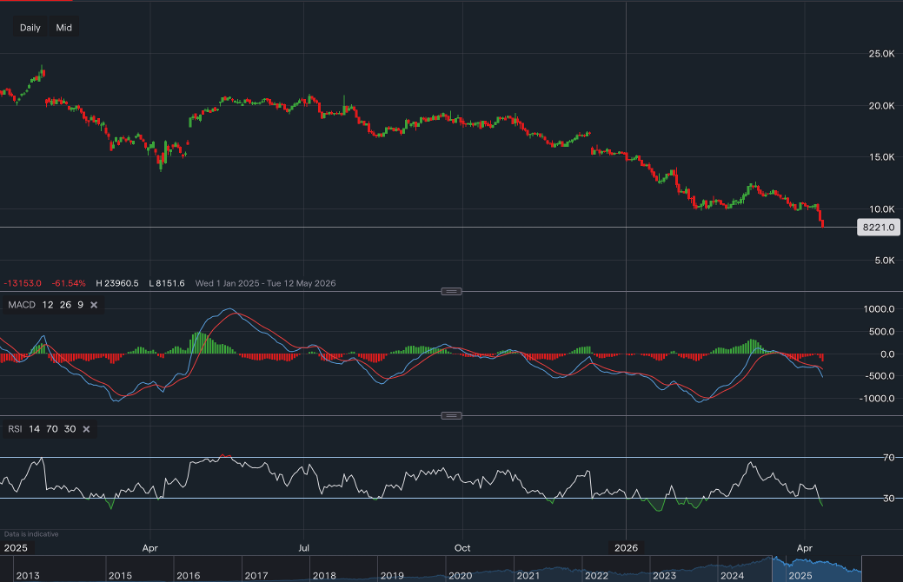Open MACD 12 26 9 settings label
The width and height of the screenshot is (904, 582).
click(44, 304)
